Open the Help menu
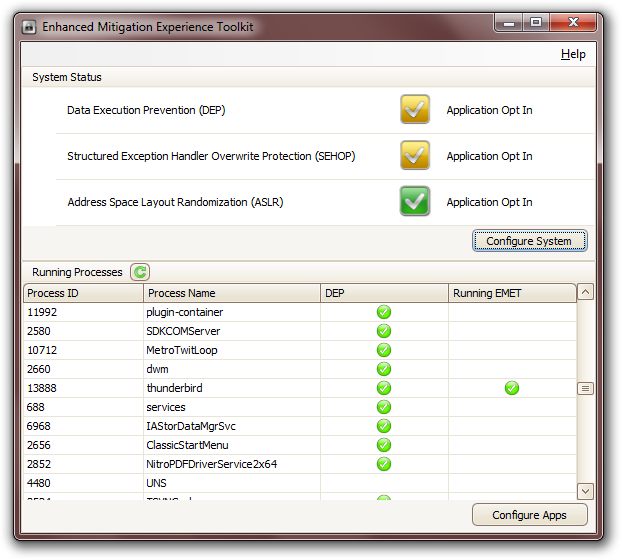 pos(573,54)
